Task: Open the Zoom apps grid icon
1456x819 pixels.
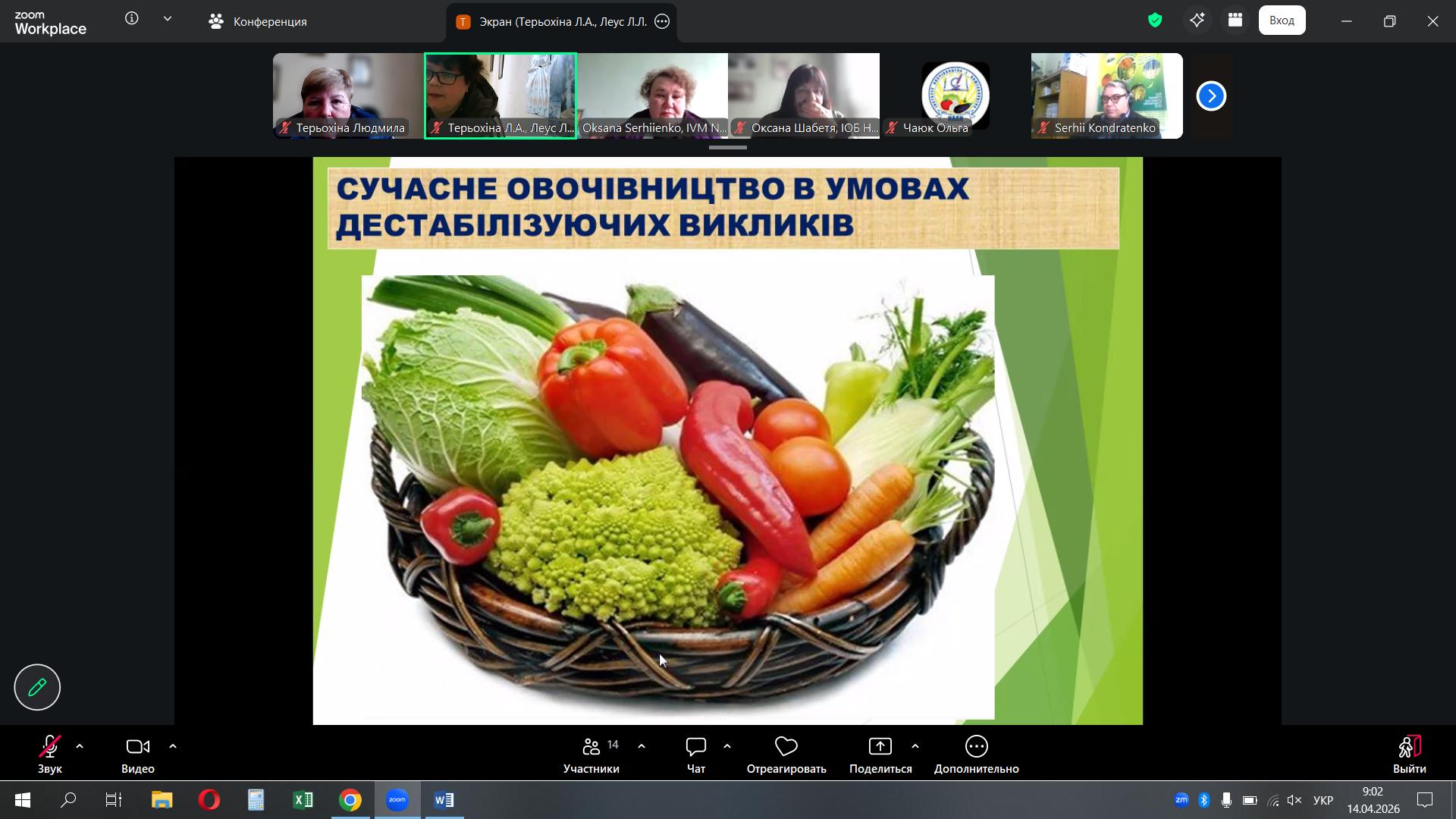Action: 1235,21
